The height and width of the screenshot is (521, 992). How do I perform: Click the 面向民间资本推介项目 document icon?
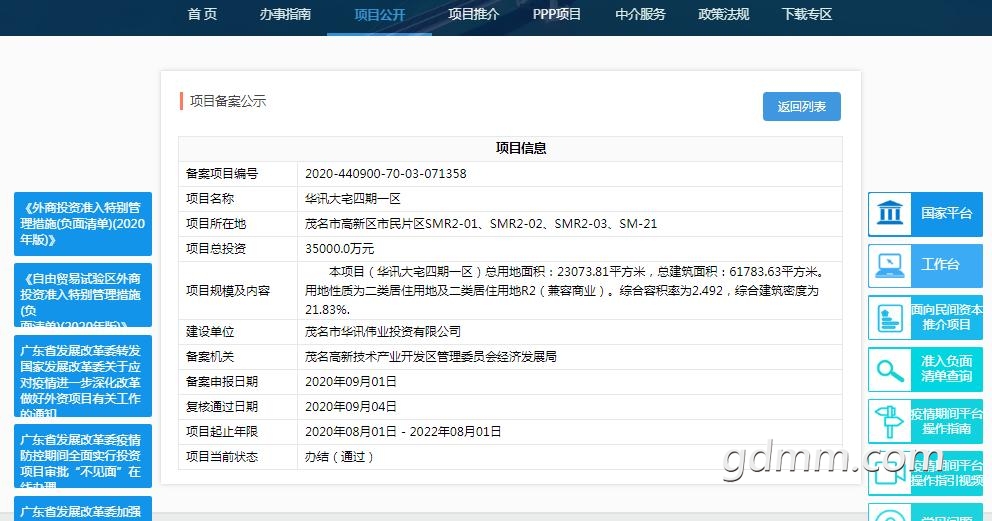pyautogui.click(x=890, y=317)
